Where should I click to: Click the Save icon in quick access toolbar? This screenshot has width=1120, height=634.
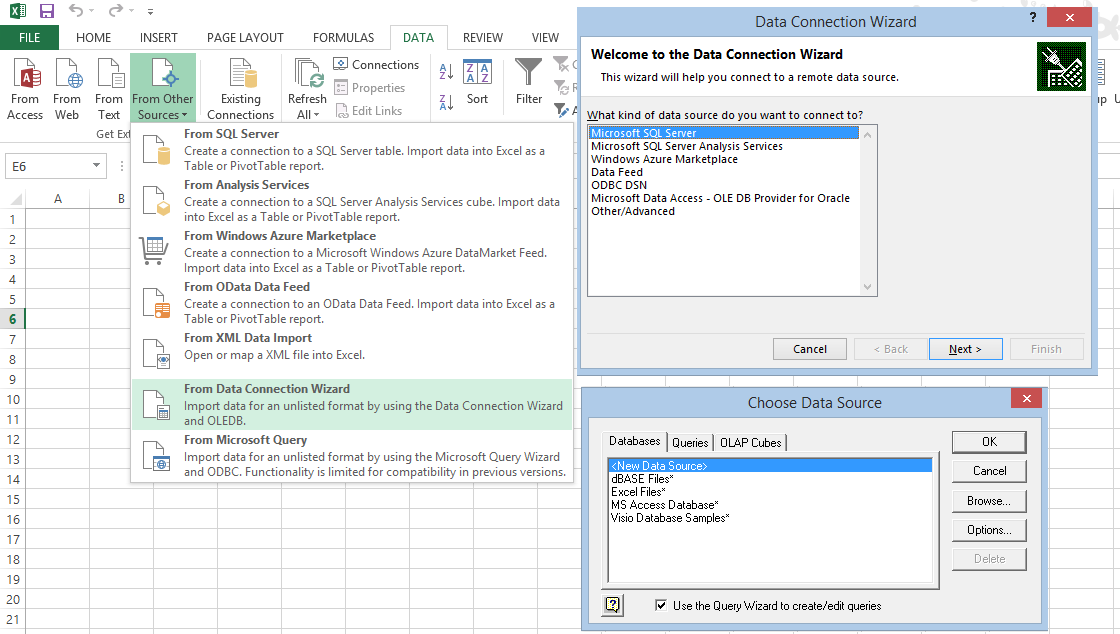pyautogui.click(x=46, y=11)
